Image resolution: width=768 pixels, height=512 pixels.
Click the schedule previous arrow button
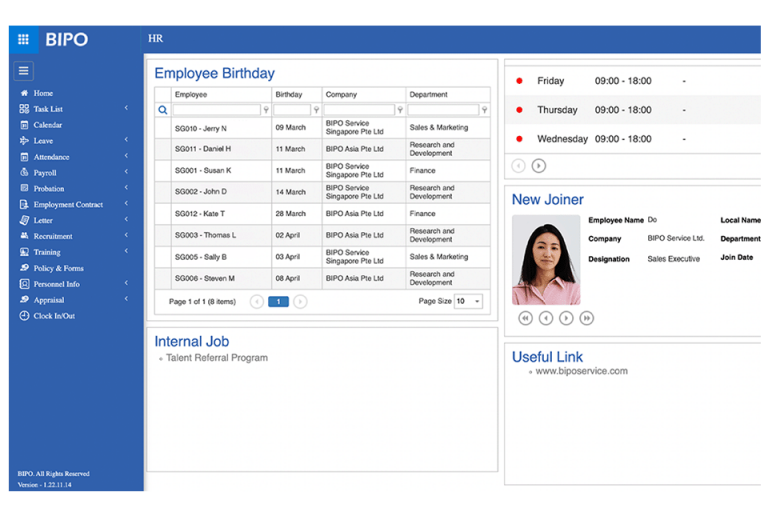click(518, 166)
